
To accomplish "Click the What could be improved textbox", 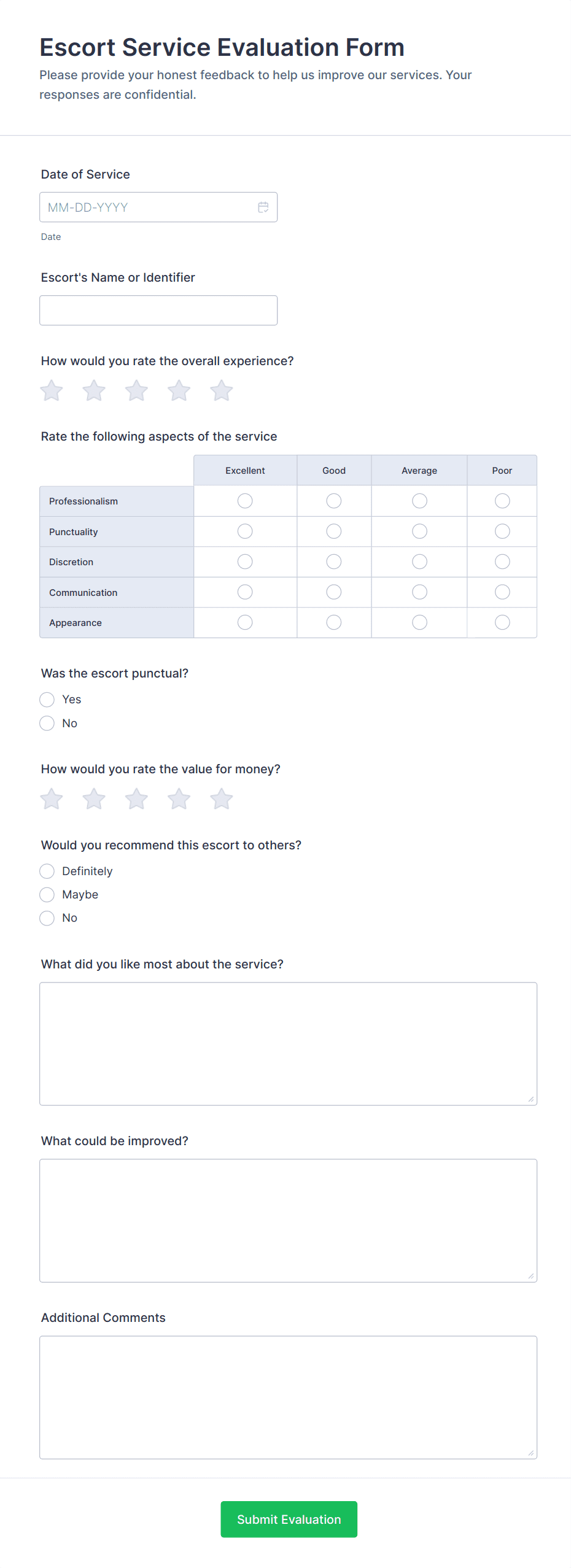I will coord(288,1221).
